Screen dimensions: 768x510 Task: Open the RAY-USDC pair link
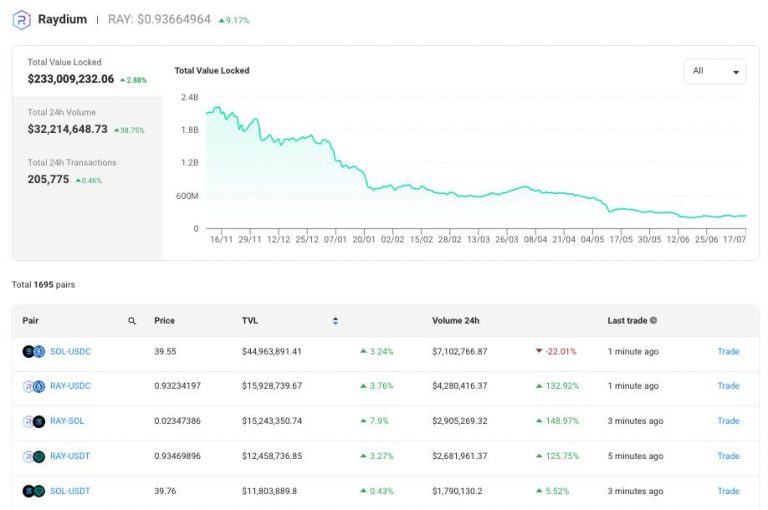[x=70, y=386]
